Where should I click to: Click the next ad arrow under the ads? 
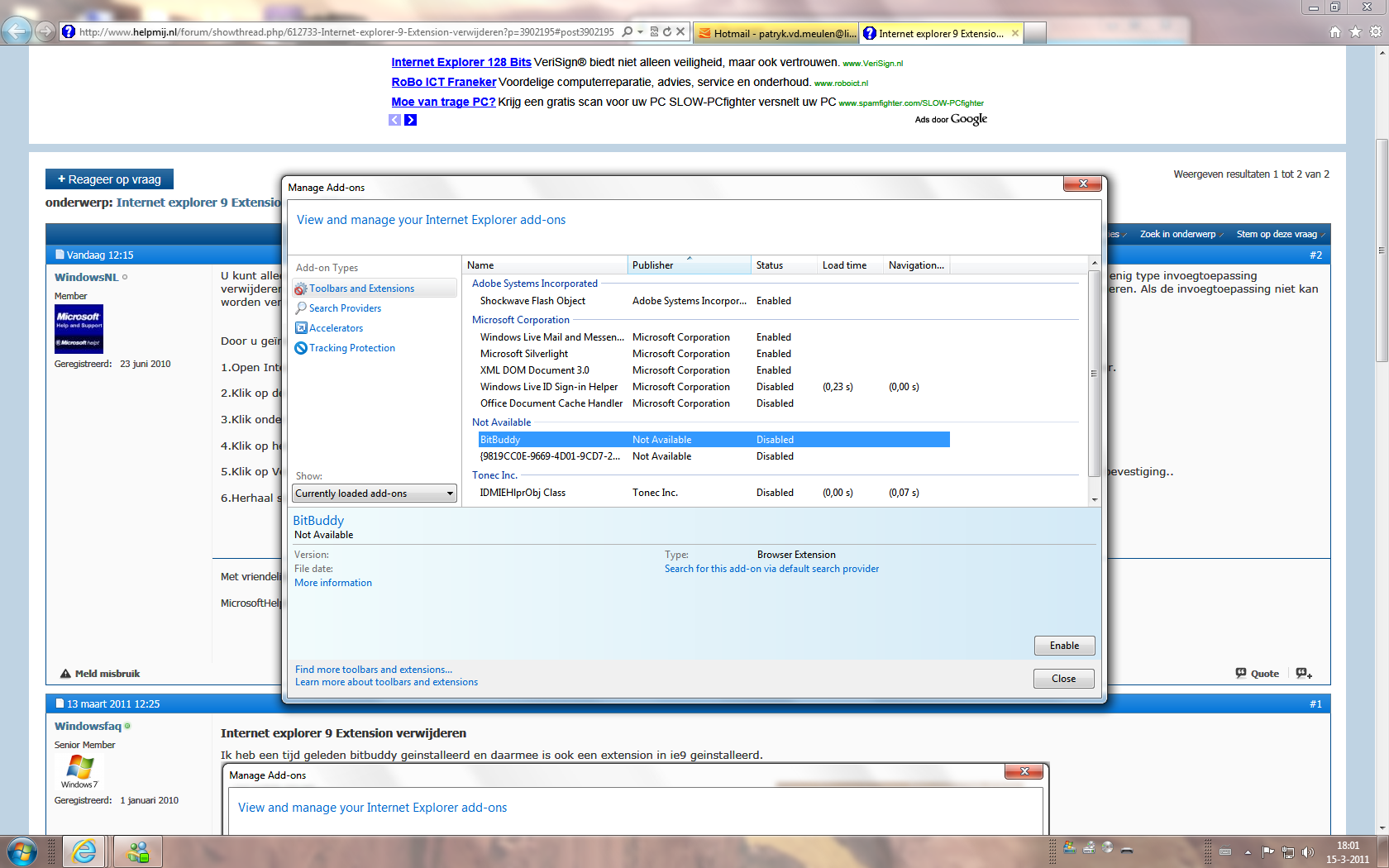(410, 120)
